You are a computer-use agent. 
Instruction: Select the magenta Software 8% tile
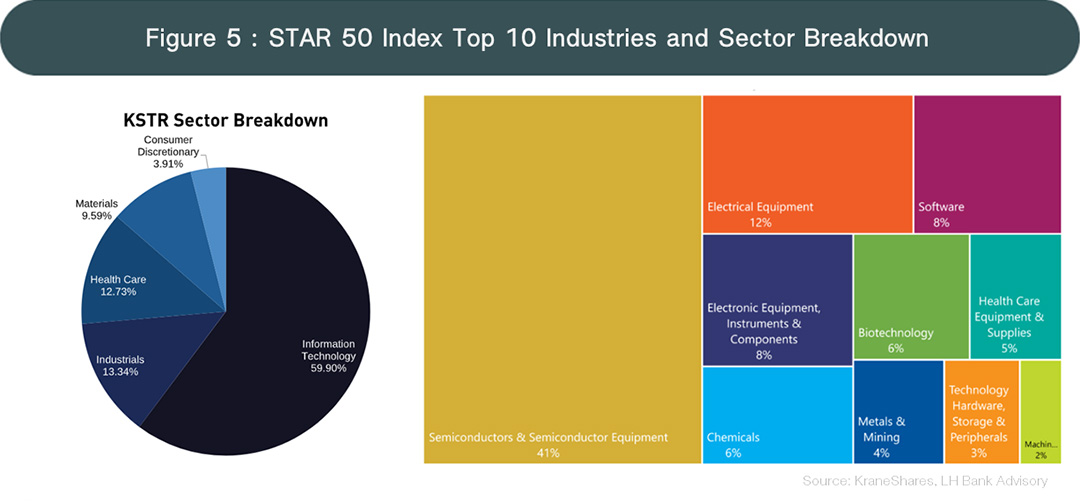pyautogui.click(x=986, y=163)
